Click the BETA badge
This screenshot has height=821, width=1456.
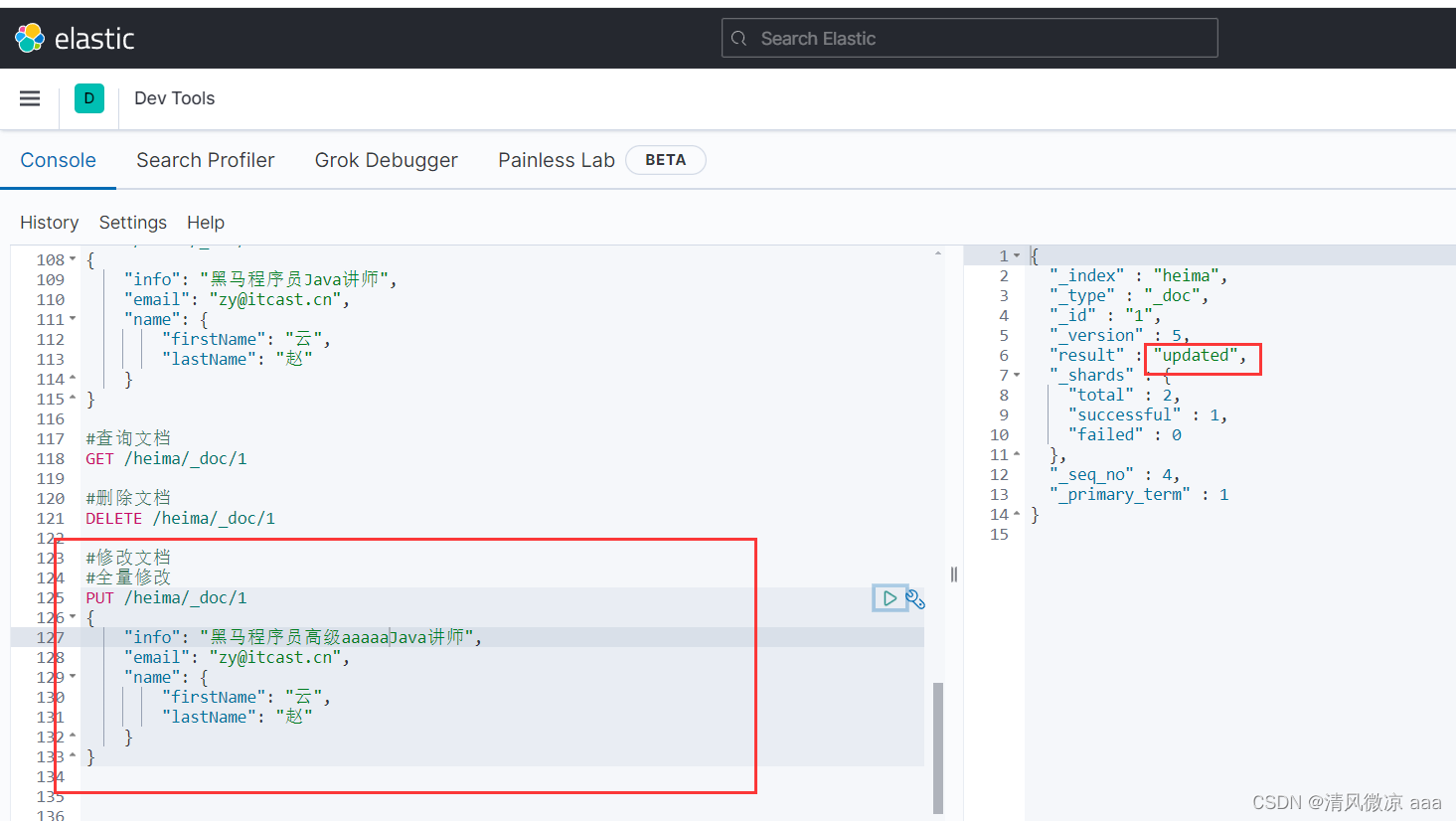click(666, 160)
